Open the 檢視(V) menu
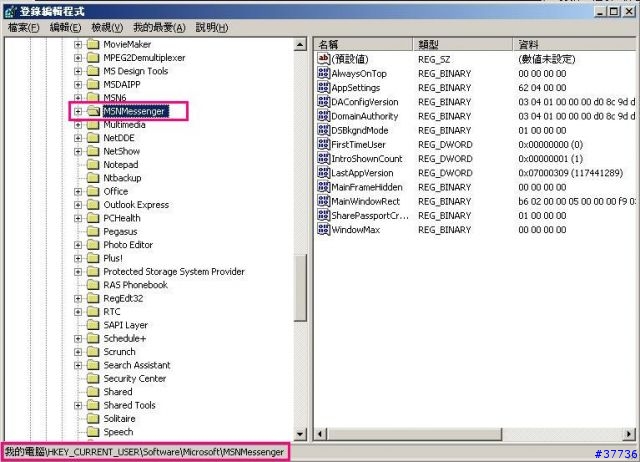The width and height of the screenshot is (640, 462). pyautogui.click(x=107, y=28)
